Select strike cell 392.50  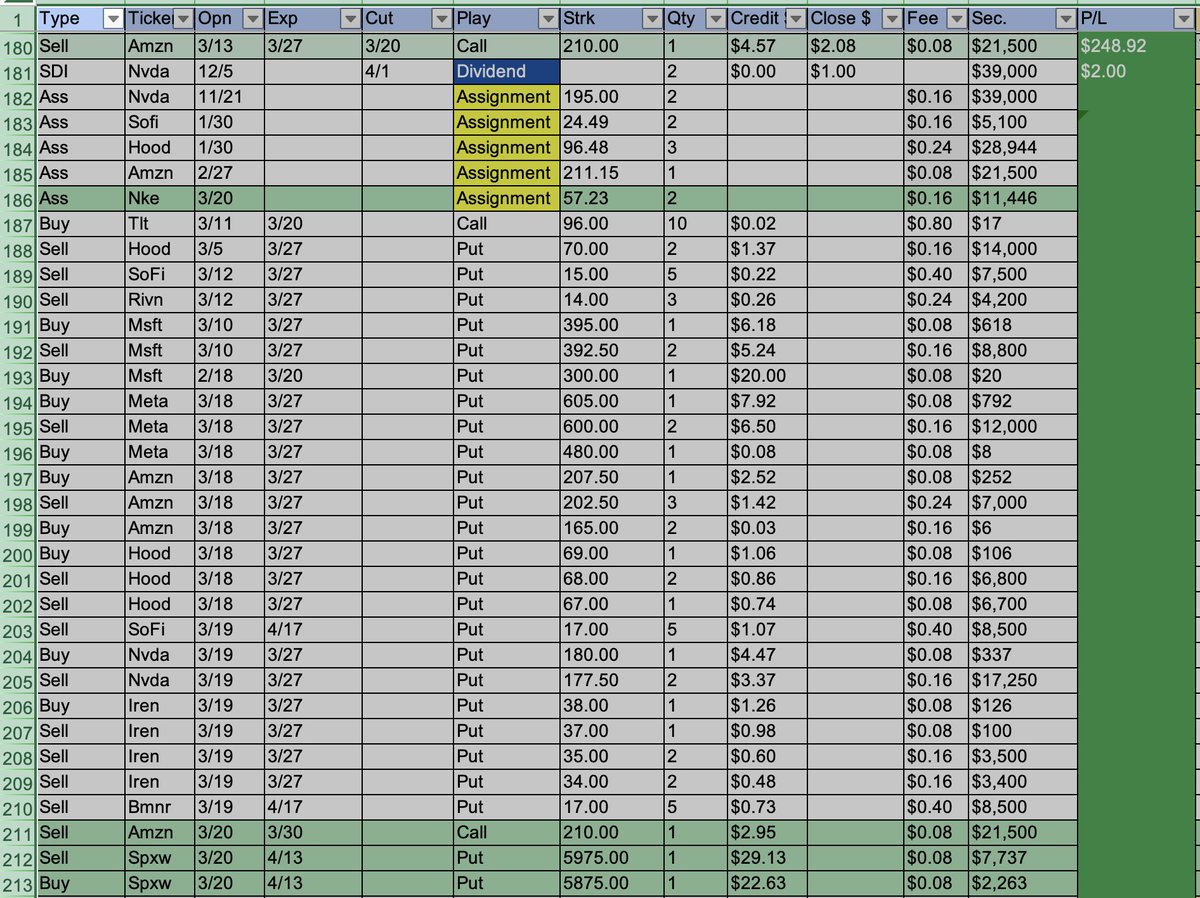[x=612, y=351]
